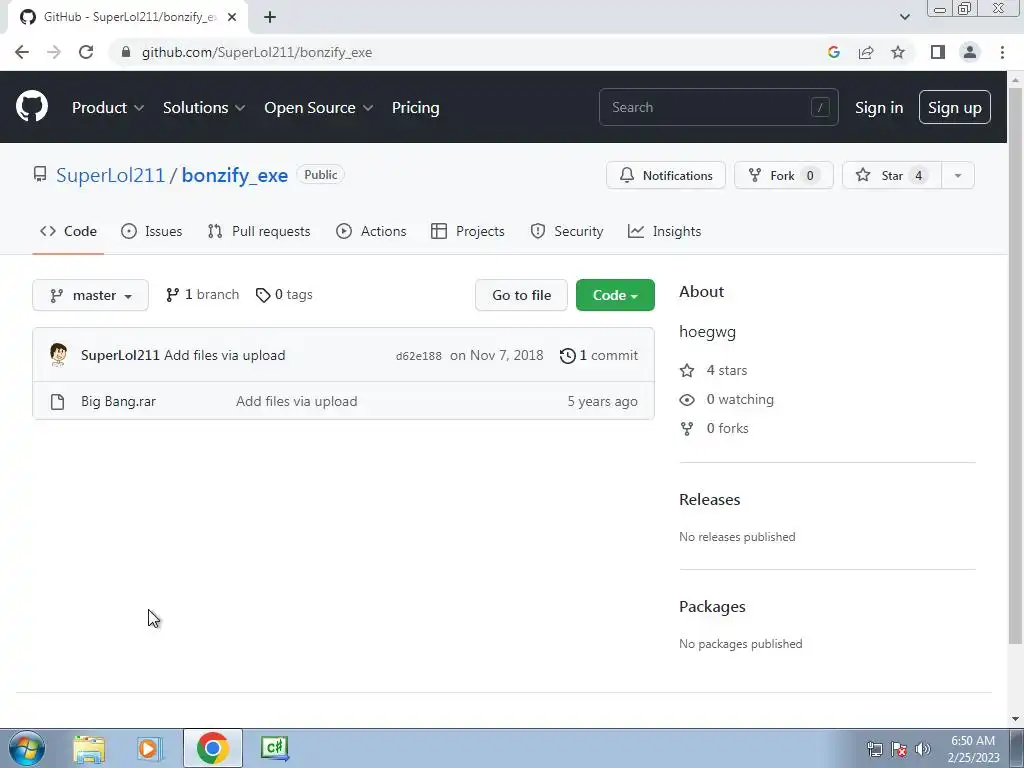Click the browser address bar URL
The width and height of the screenshot is (1024, 768).
pos(257,52)
